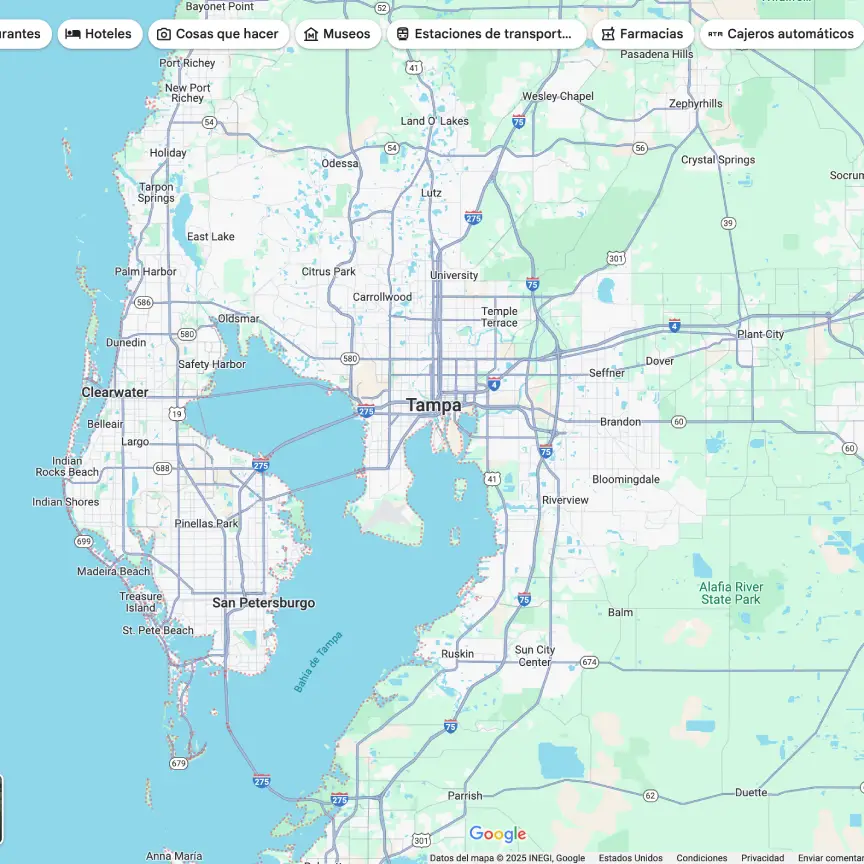This screenshot has height=864, width=864.
Task: Click the Ruskin place label
Action: [x=457, y=654]
